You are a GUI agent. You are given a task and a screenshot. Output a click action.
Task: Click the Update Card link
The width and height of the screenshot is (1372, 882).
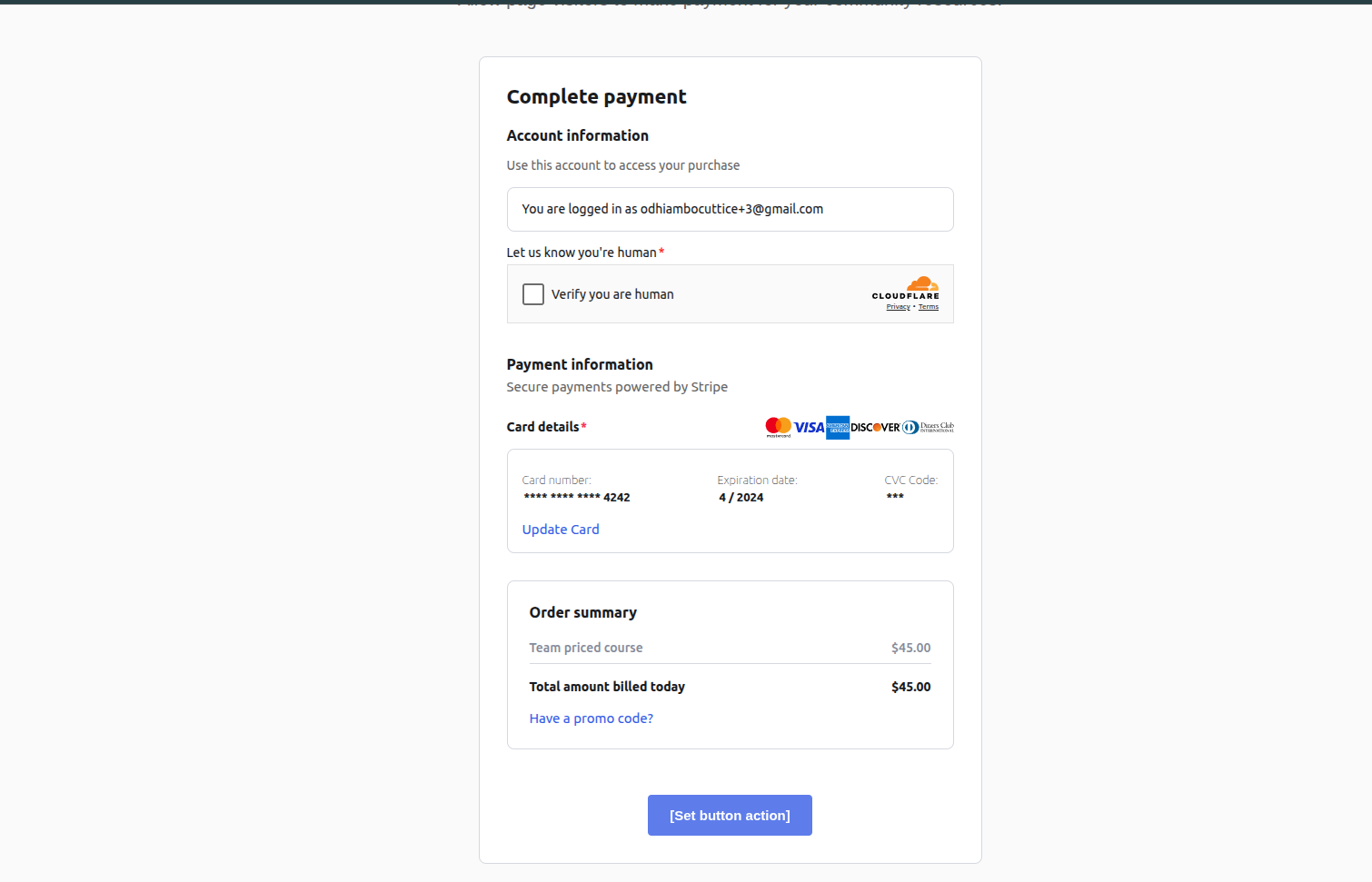click(x=561, y=530)
